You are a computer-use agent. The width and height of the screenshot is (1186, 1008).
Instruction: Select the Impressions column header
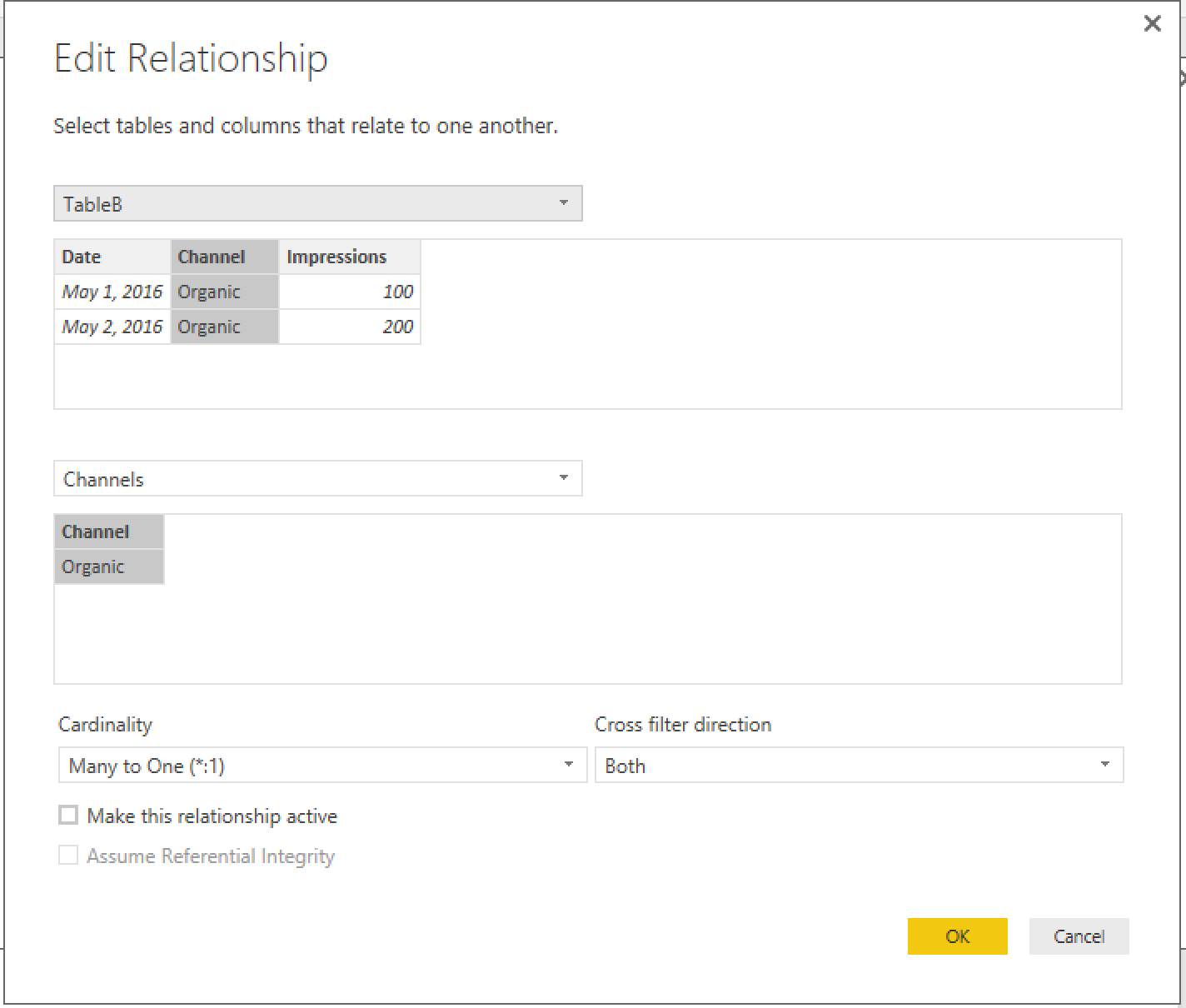click(350, 257)
